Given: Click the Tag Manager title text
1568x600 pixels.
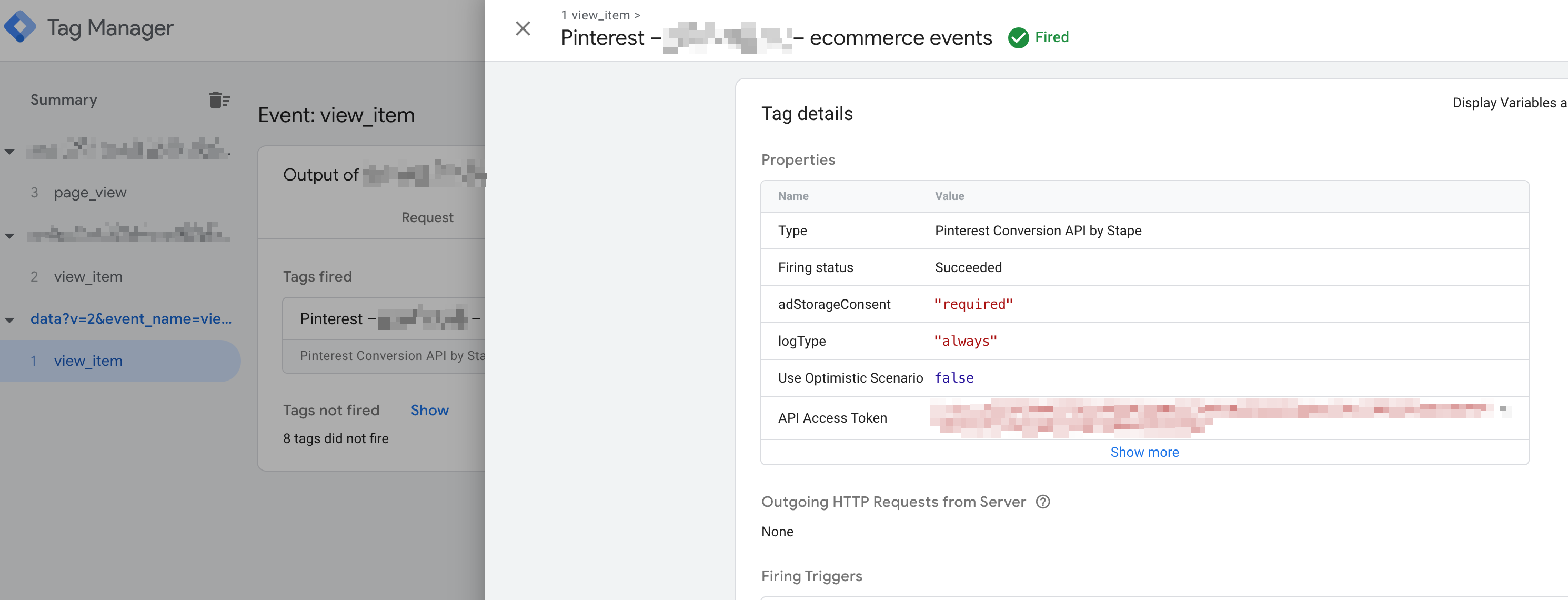Looking at the screenshot, I should coord(110,28).
